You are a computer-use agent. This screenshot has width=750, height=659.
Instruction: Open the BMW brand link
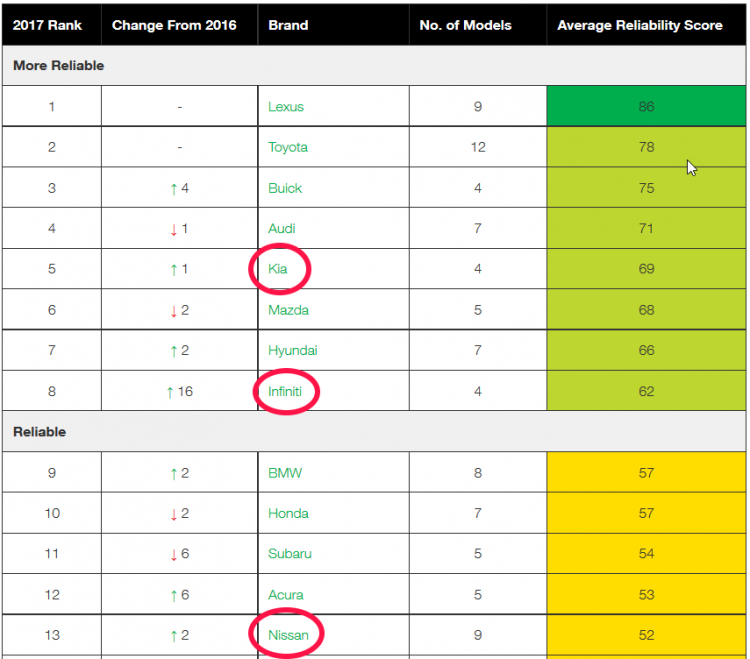tap(285, 473)
